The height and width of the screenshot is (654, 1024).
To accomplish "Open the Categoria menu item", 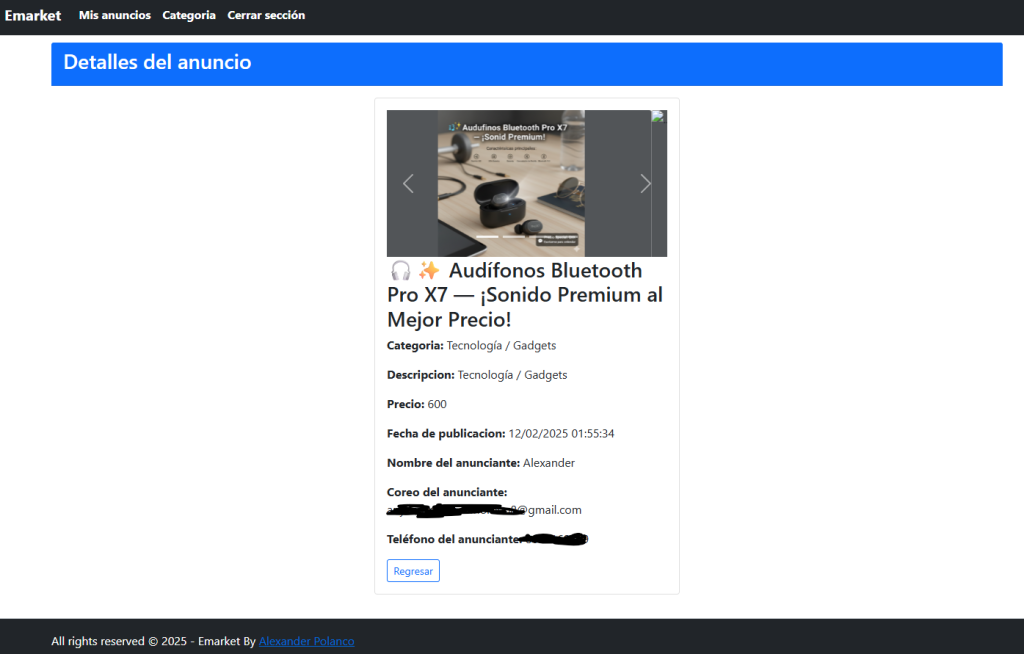I will (189, 15).
